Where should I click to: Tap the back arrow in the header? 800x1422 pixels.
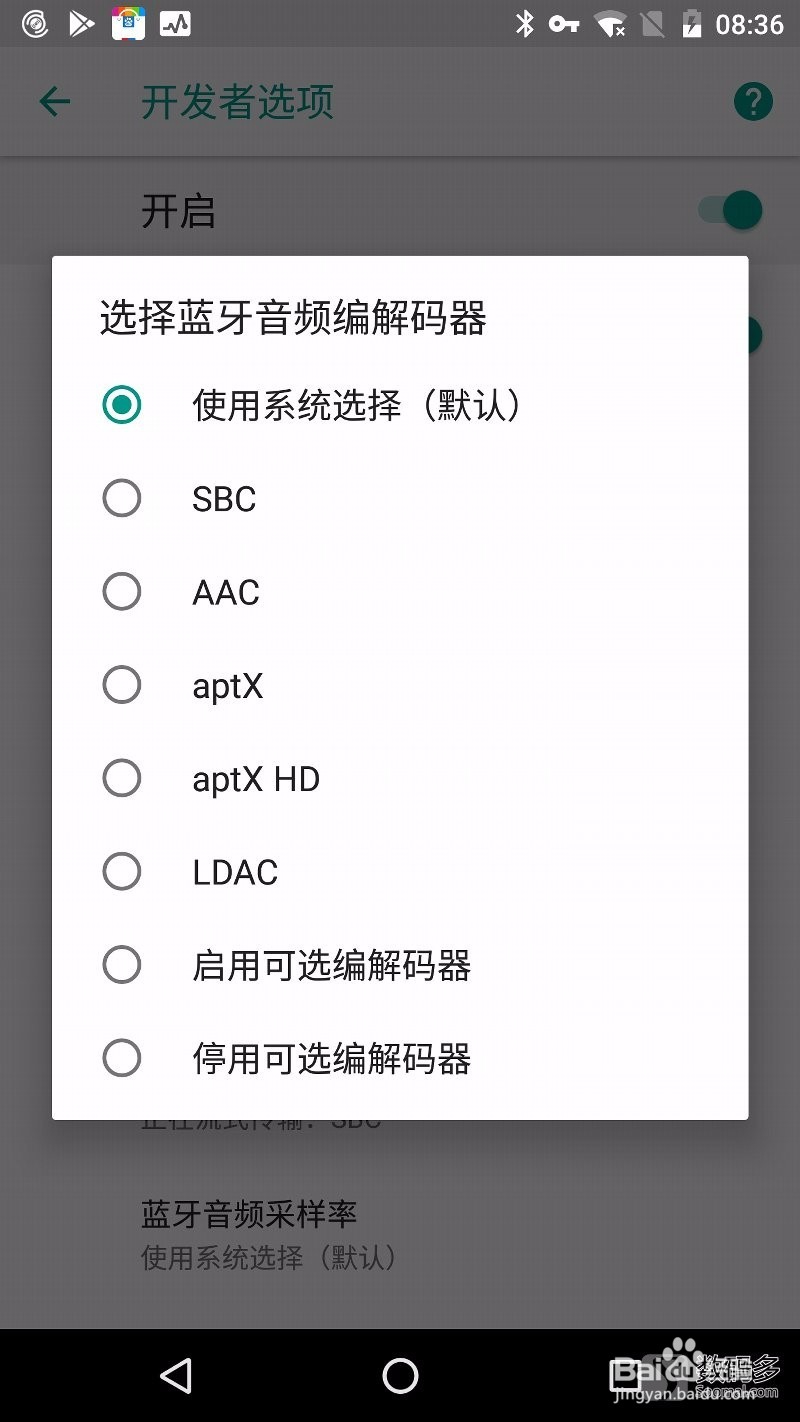coord(55,101)
